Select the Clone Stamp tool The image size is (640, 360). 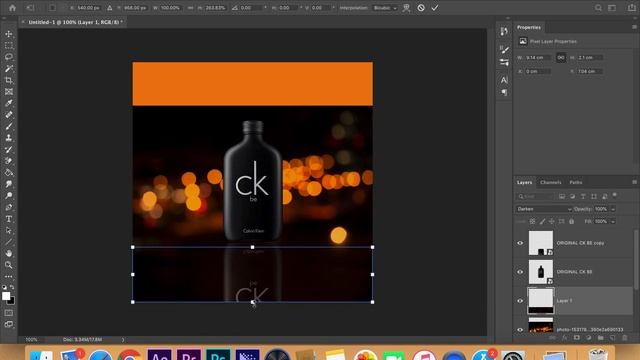tap(9, 138)
